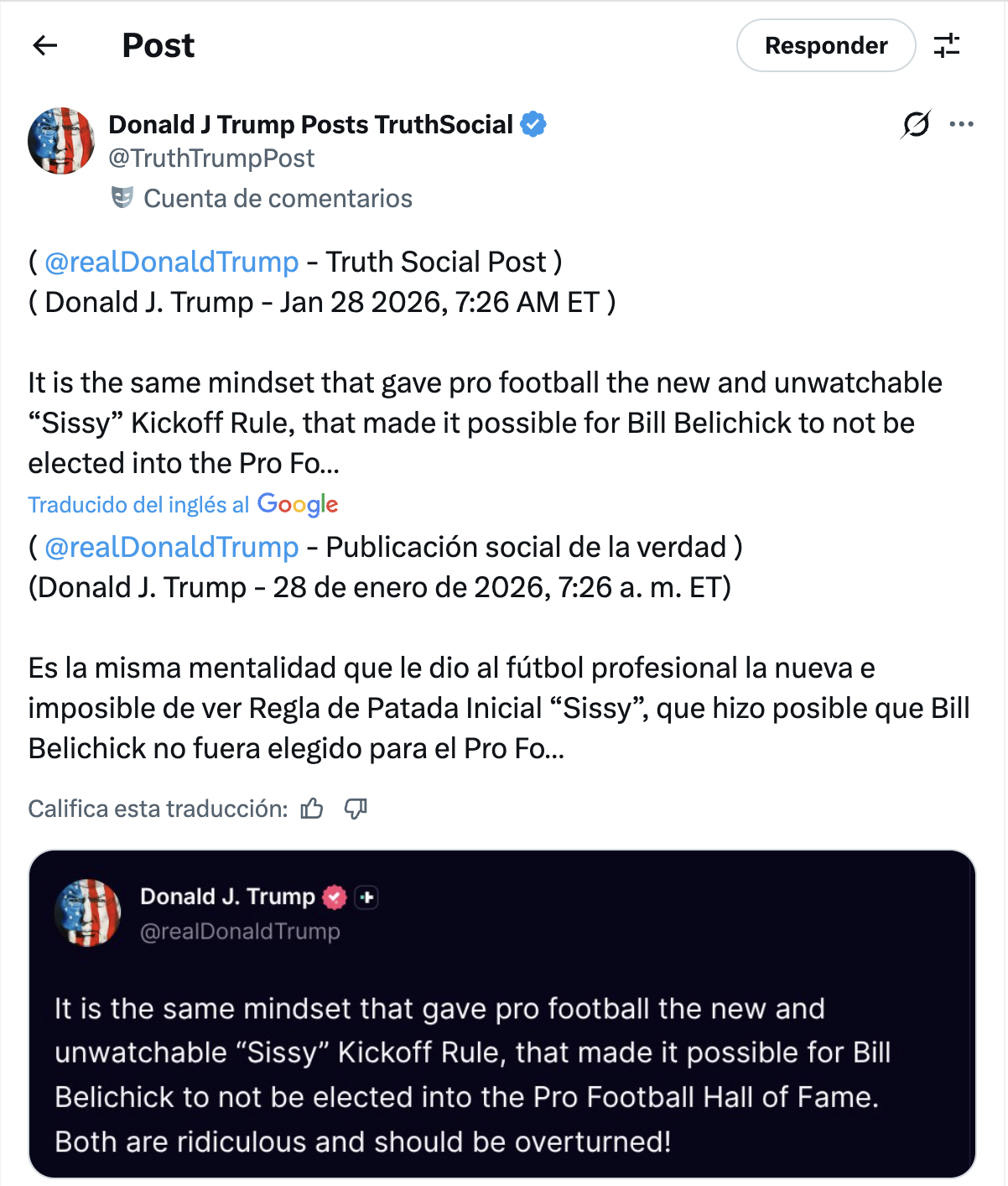Viewport: 1008px width, 1186px height.
Task: Click the plus icon beside Donald J. Trump
Action: (366, 897)
